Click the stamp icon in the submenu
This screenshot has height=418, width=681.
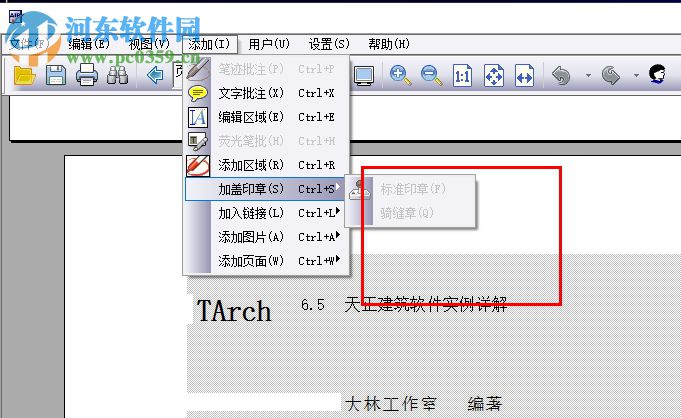pos(360,190)
